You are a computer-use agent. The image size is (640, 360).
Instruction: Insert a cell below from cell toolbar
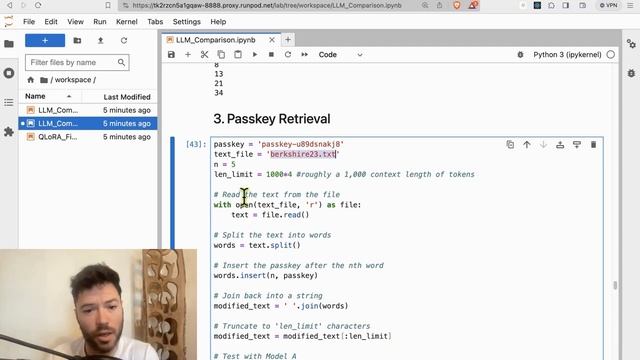click(577, 144)
